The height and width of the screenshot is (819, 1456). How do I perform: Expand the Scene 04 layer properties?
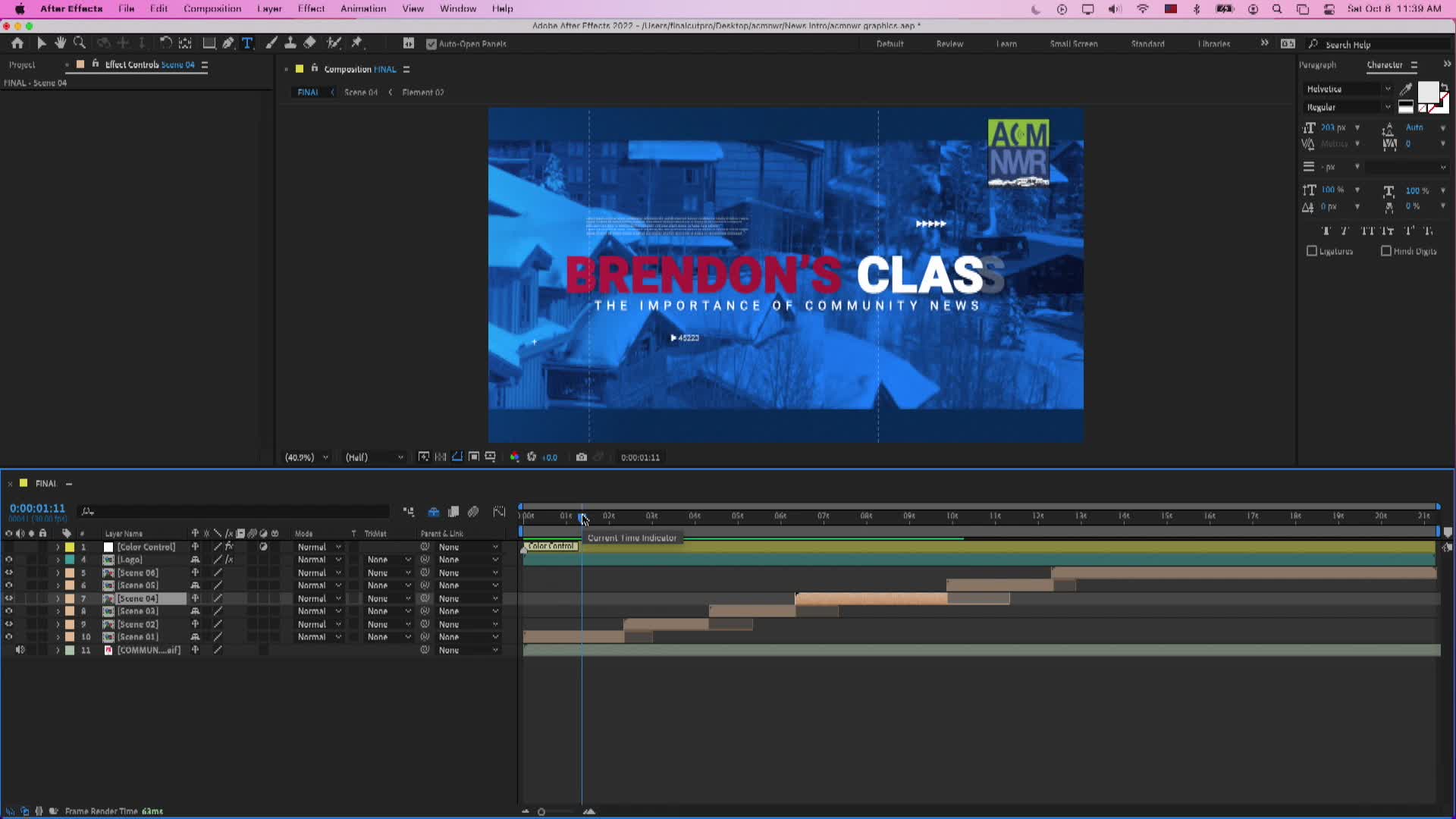(x=58, y=598)
